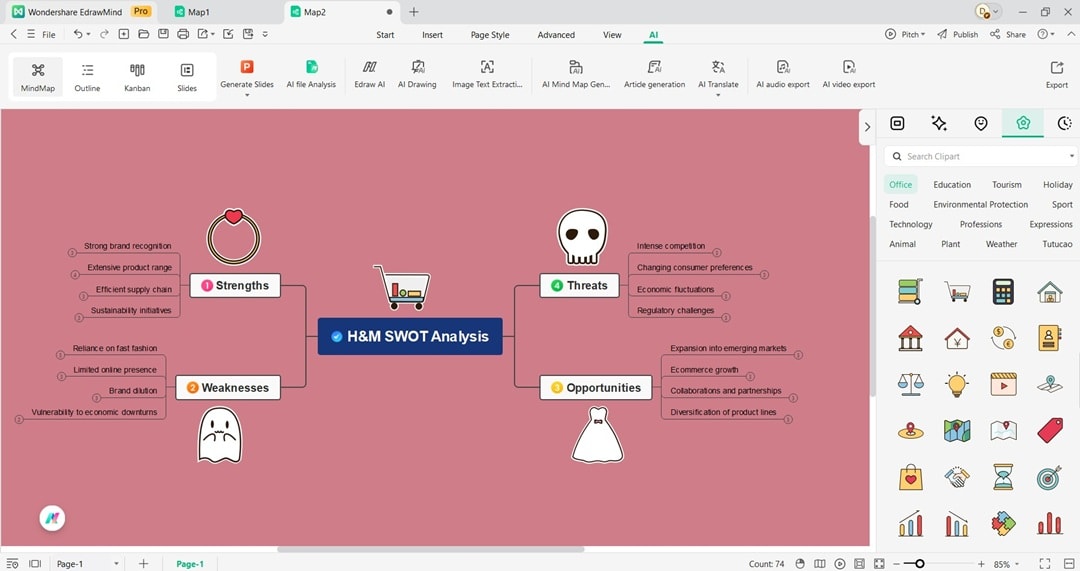Switch to Outline view mode

[87, 77]
